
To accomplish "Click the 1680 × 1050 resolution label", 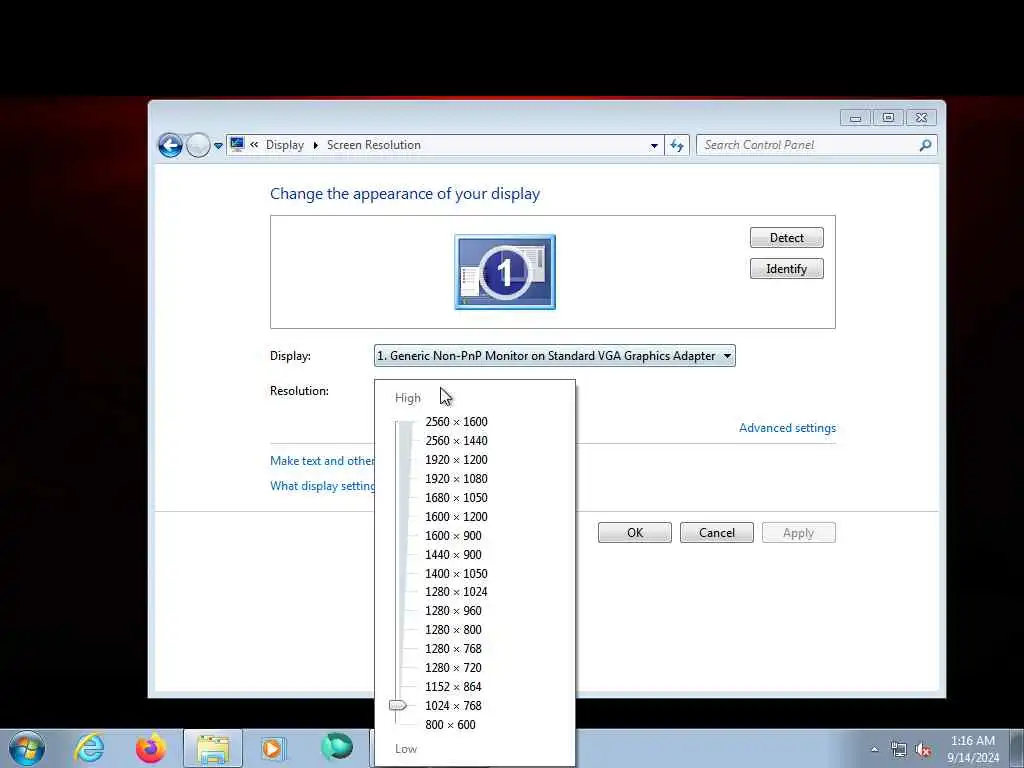I will tap(456, 498).
